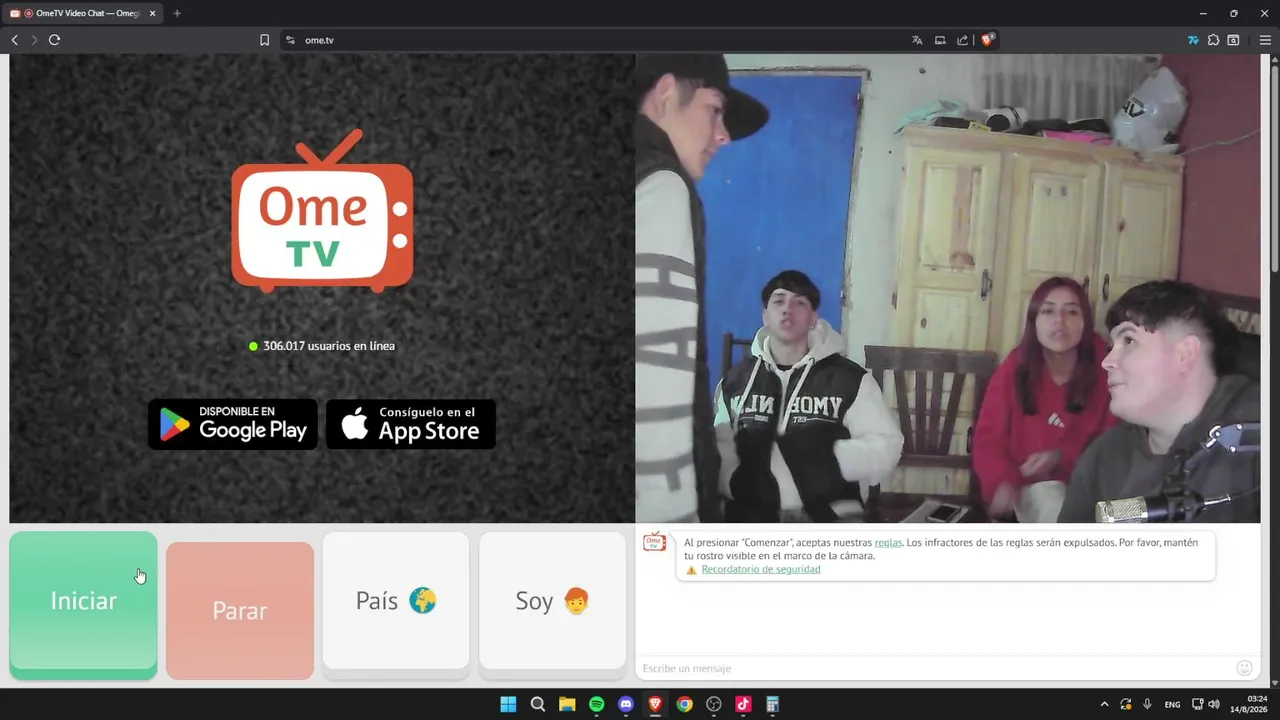Open the Windows Start menu
This screenshot has width=1280, height=720.
pos(508,704)
